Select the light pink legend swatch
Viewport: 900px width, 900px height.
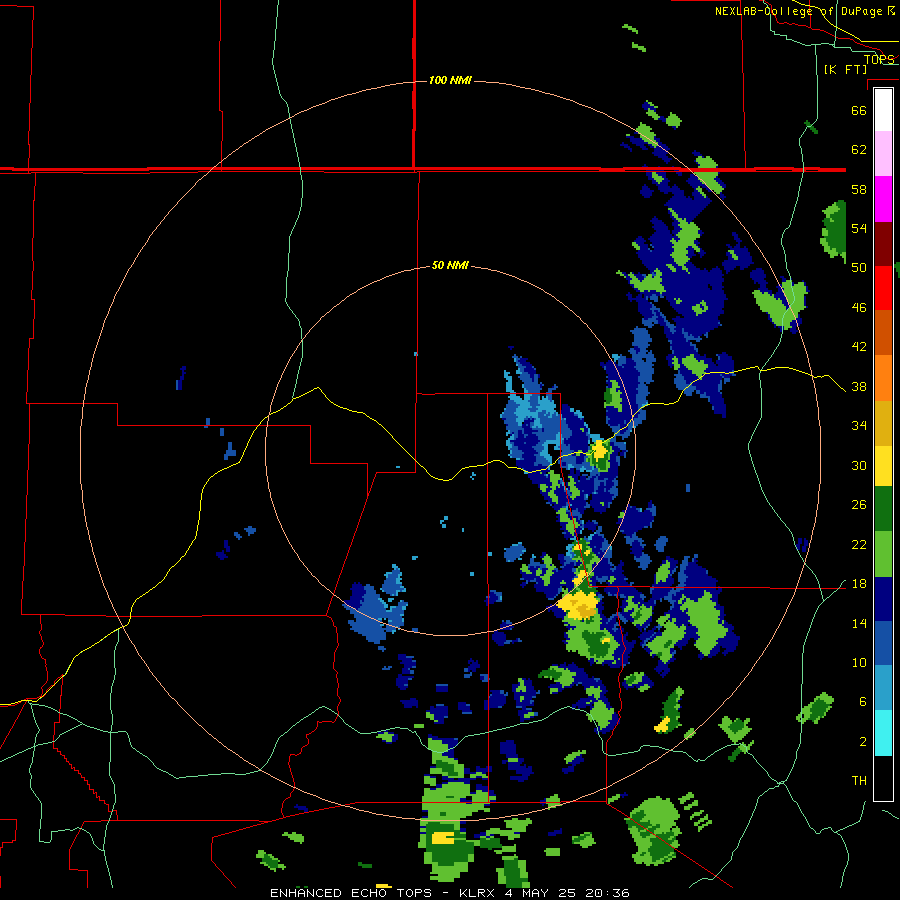point(883,154)
